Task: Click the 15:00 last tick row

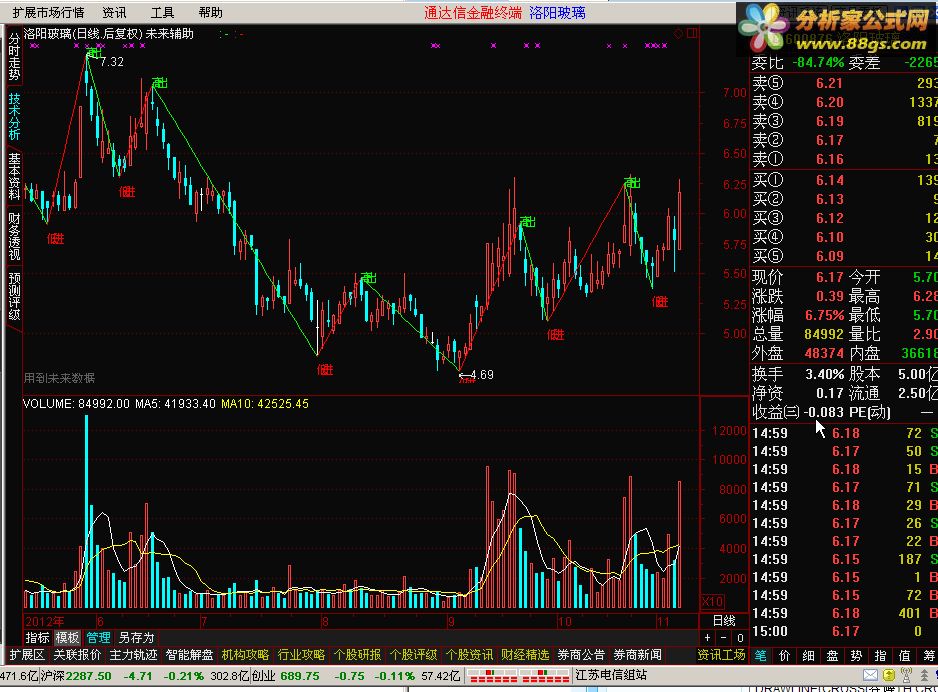Action: pyautogui.click(x=843, y=631)
